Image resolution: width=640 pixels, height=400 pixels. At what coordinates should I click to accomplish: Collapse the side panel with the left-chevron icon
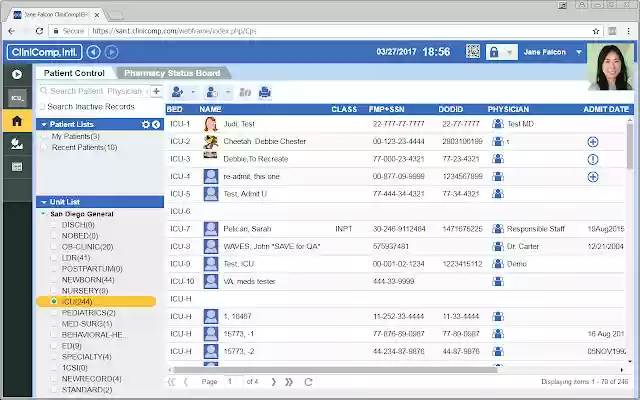tap(156, 124)
